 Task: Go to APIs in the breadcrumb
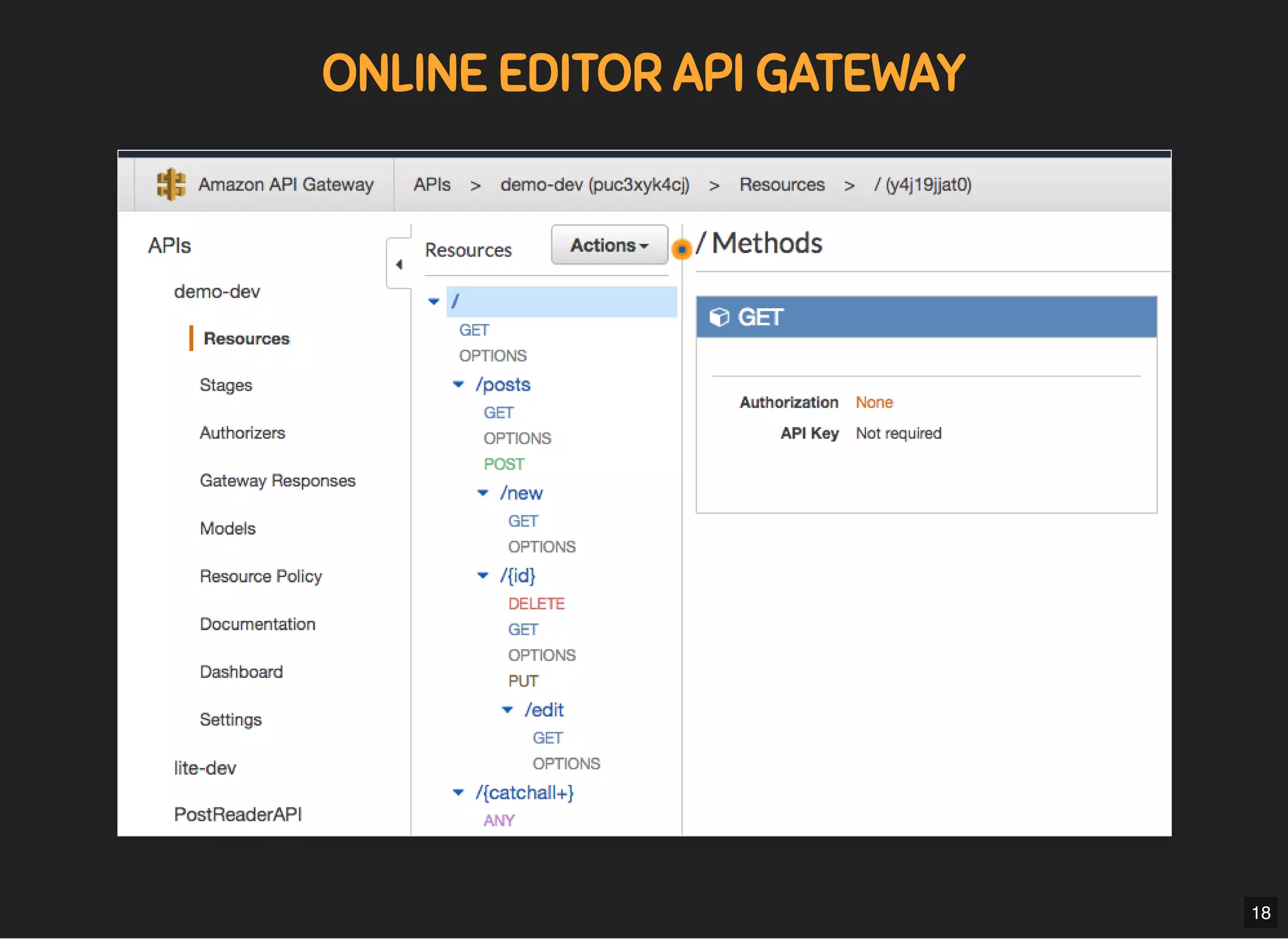[x=432, y=184]
